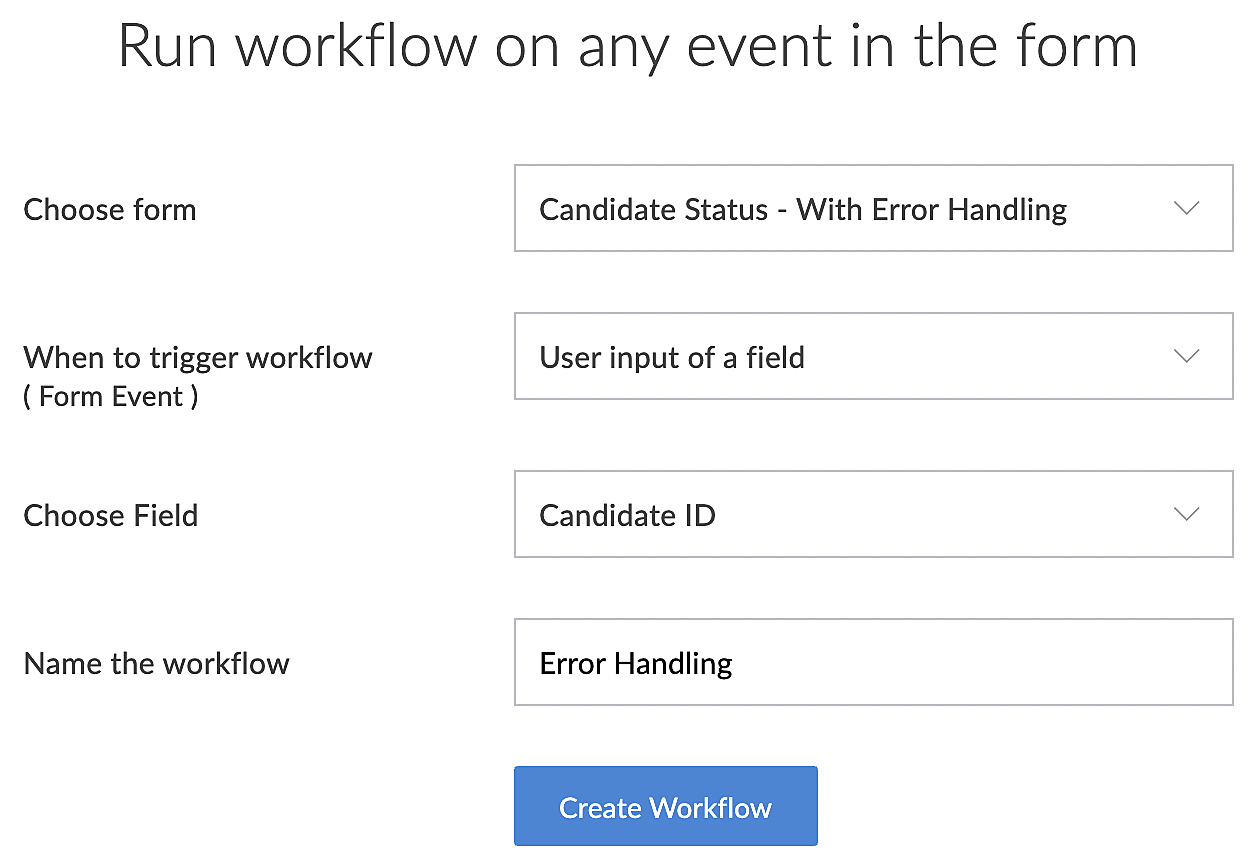Click the chevron arrow in Choose form dropdown
The height and width of the screenshot is (858, 1248).
[1186, 209]
